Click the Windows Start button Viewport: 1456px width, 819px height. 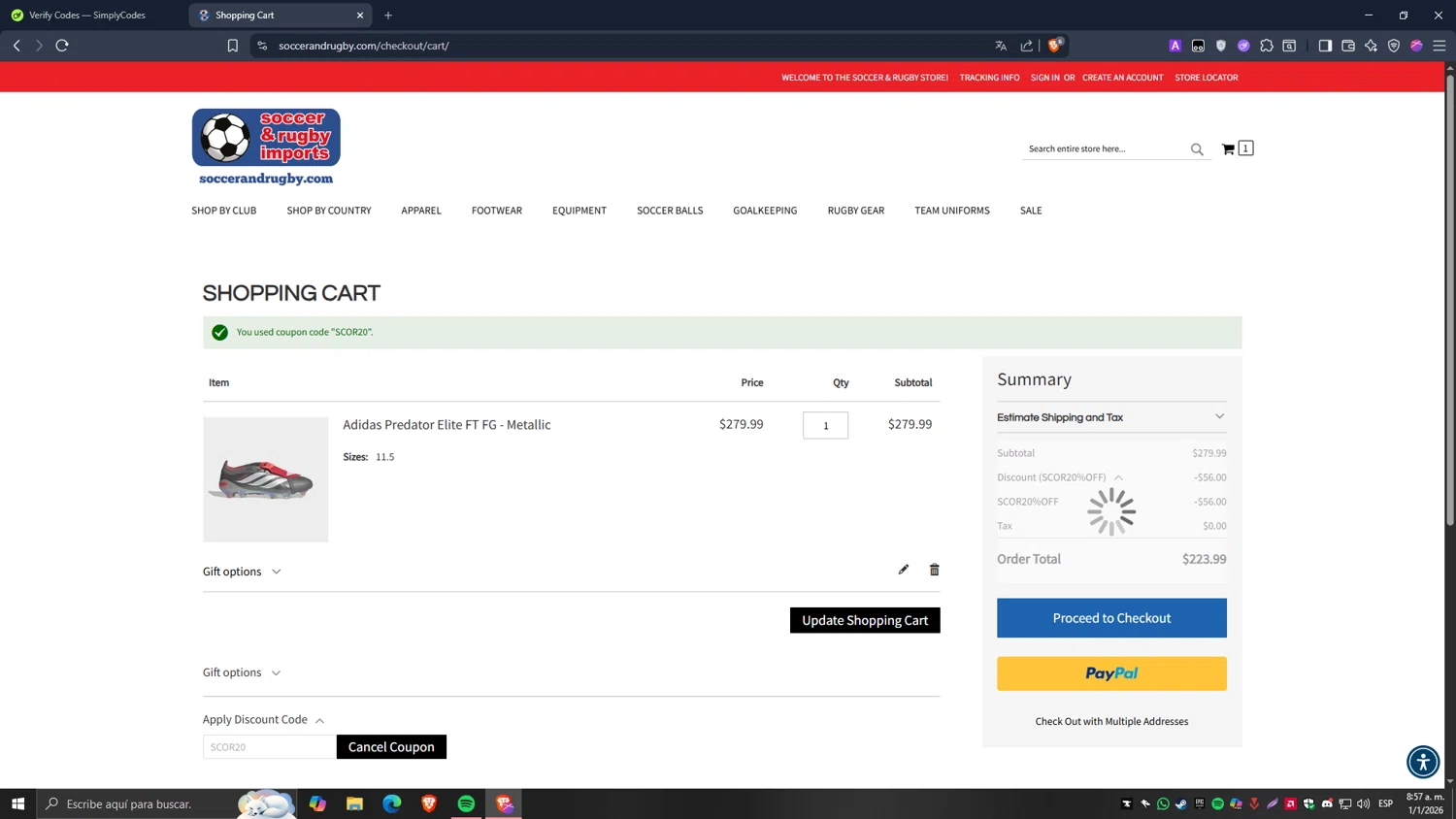pos(17,803)
